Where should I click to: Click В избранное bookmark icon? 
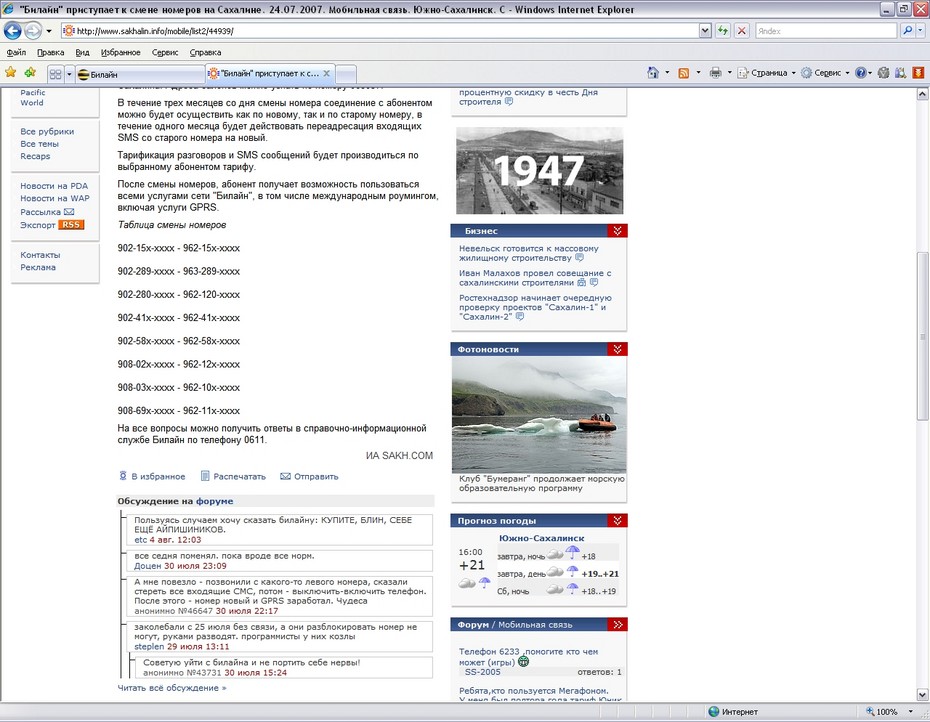click(123, 476)
